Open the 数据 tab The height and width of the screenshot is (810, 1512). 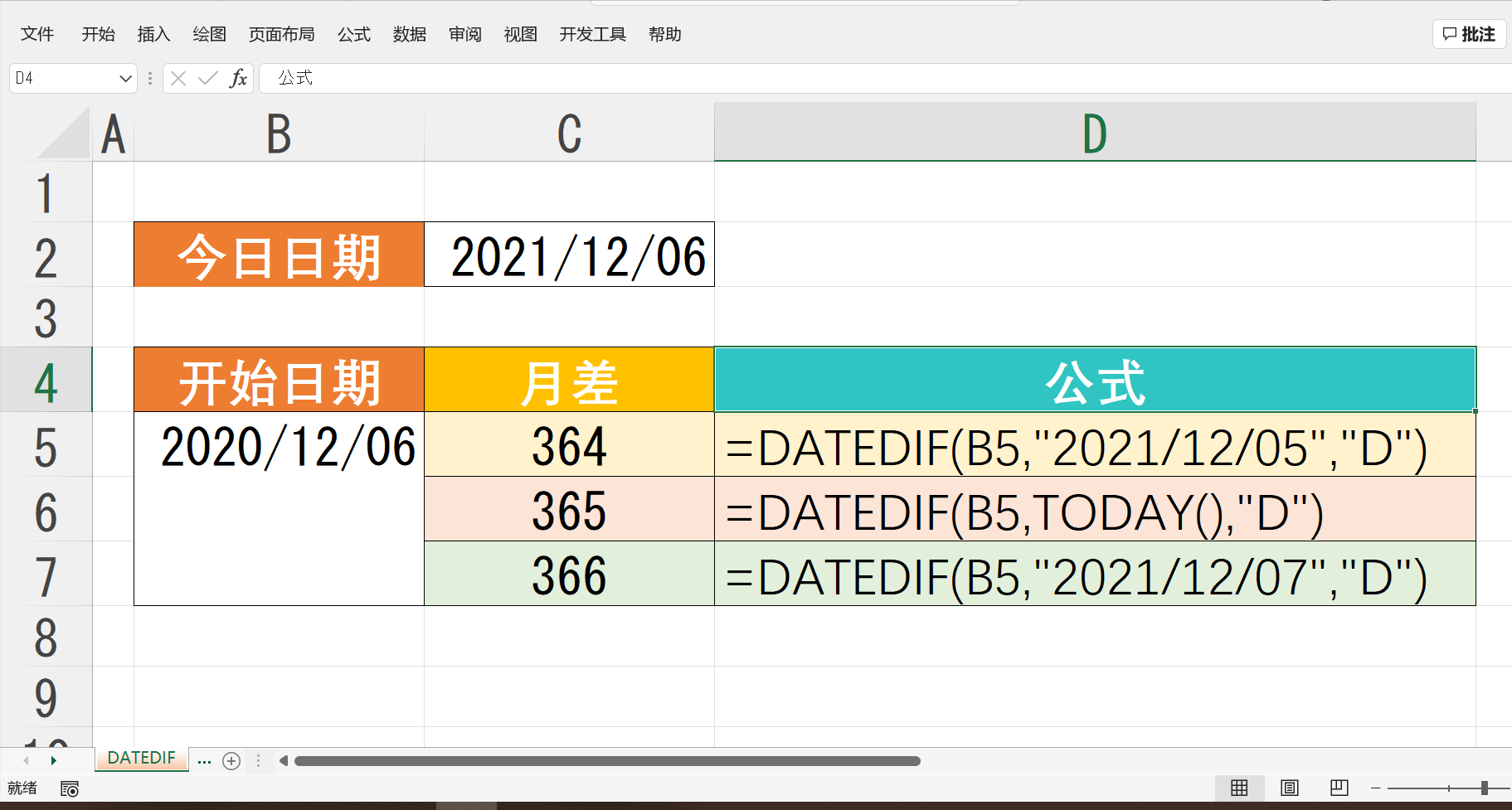tap(410, 34)
